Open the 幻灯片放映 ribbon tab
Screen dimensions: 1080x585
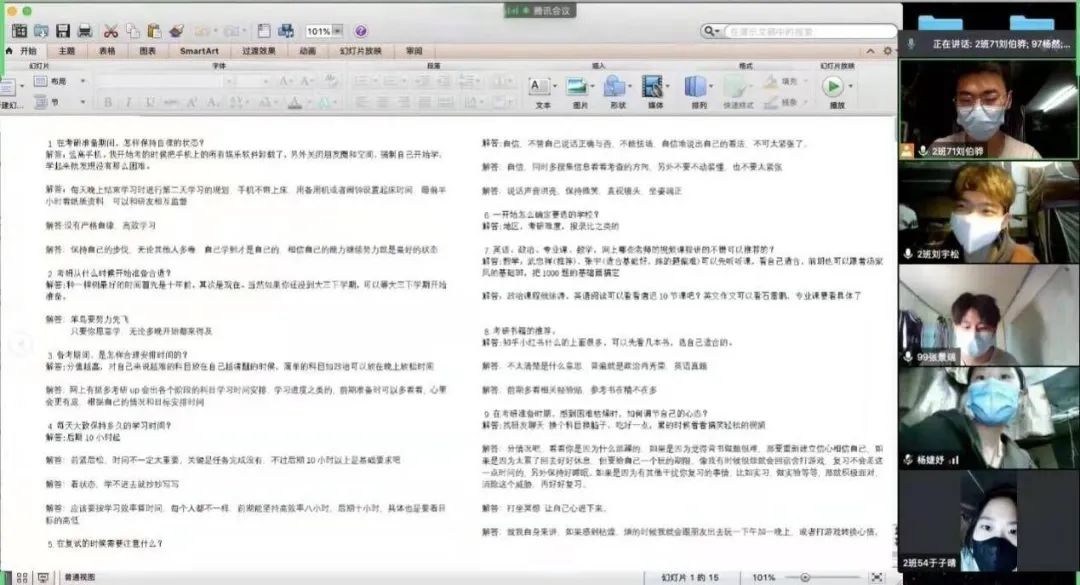[x=360, y=50]
